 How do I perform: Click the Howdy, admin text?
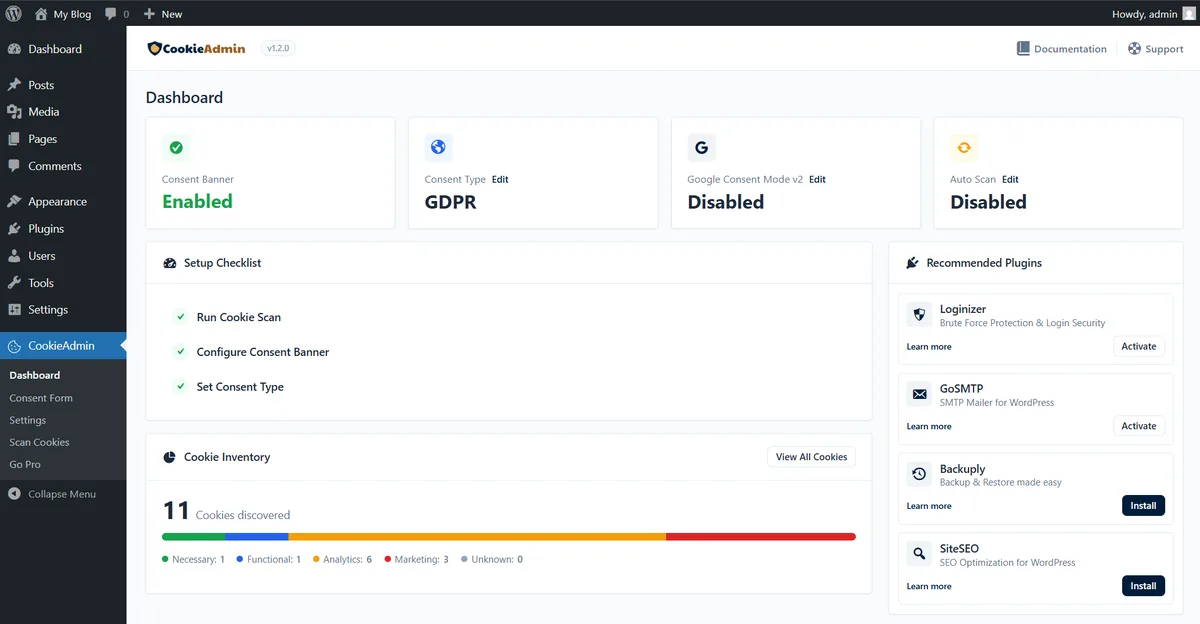[x=1143, y=14]
